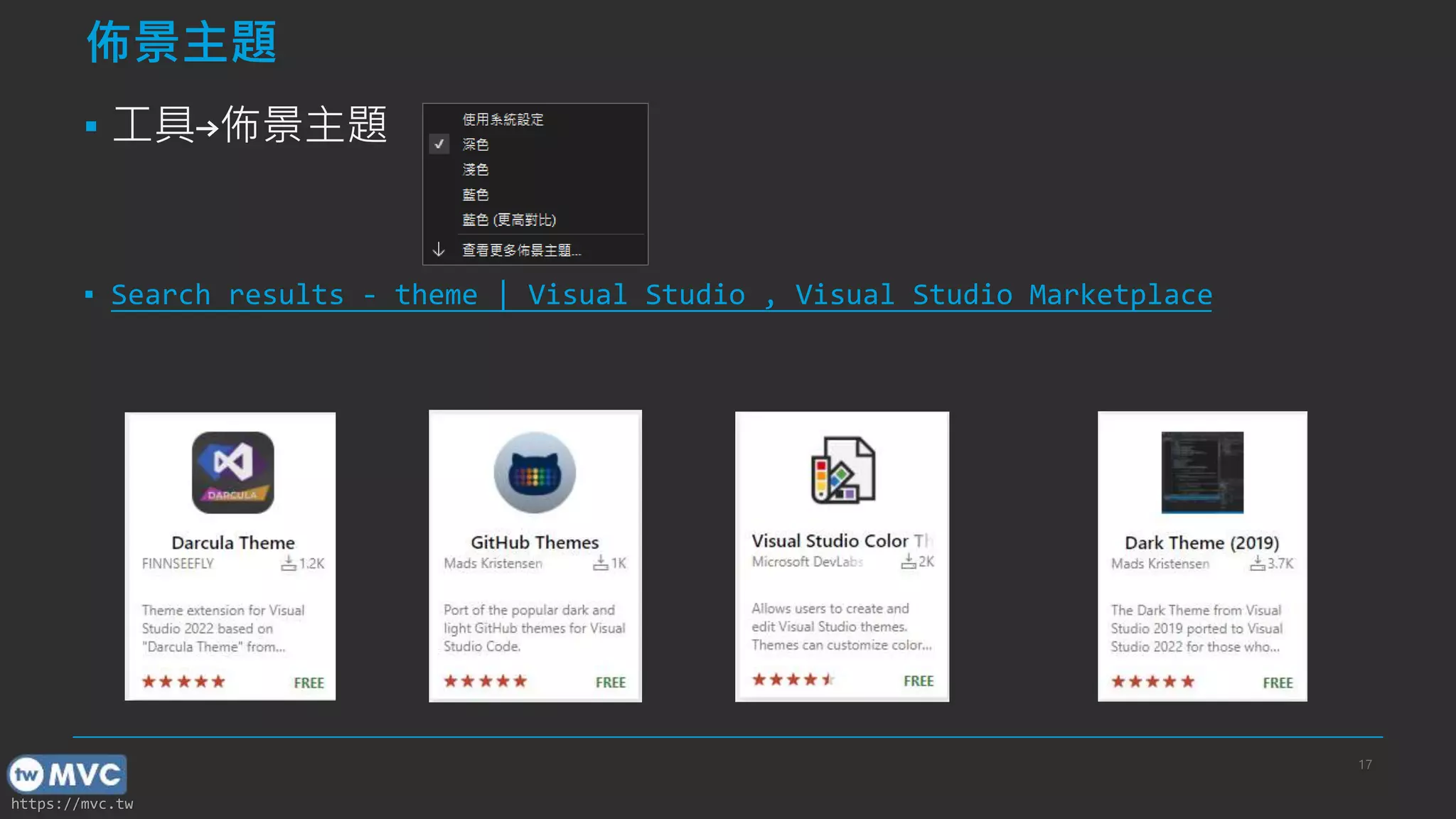Image resolution: width=1456 pixels, height=819 pixels.
Task: Click the checkmark next to 深色
Action: (439, 144)
